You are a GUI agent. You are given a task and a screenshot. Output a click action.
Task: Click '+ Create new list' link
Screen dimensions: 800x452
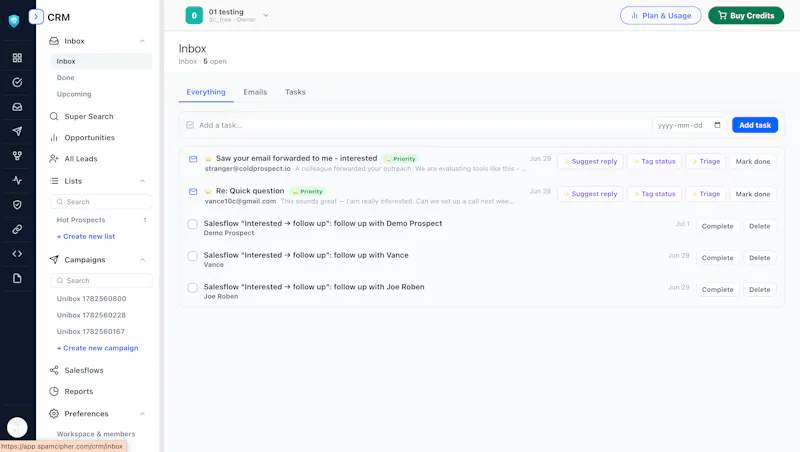(86, 236)
